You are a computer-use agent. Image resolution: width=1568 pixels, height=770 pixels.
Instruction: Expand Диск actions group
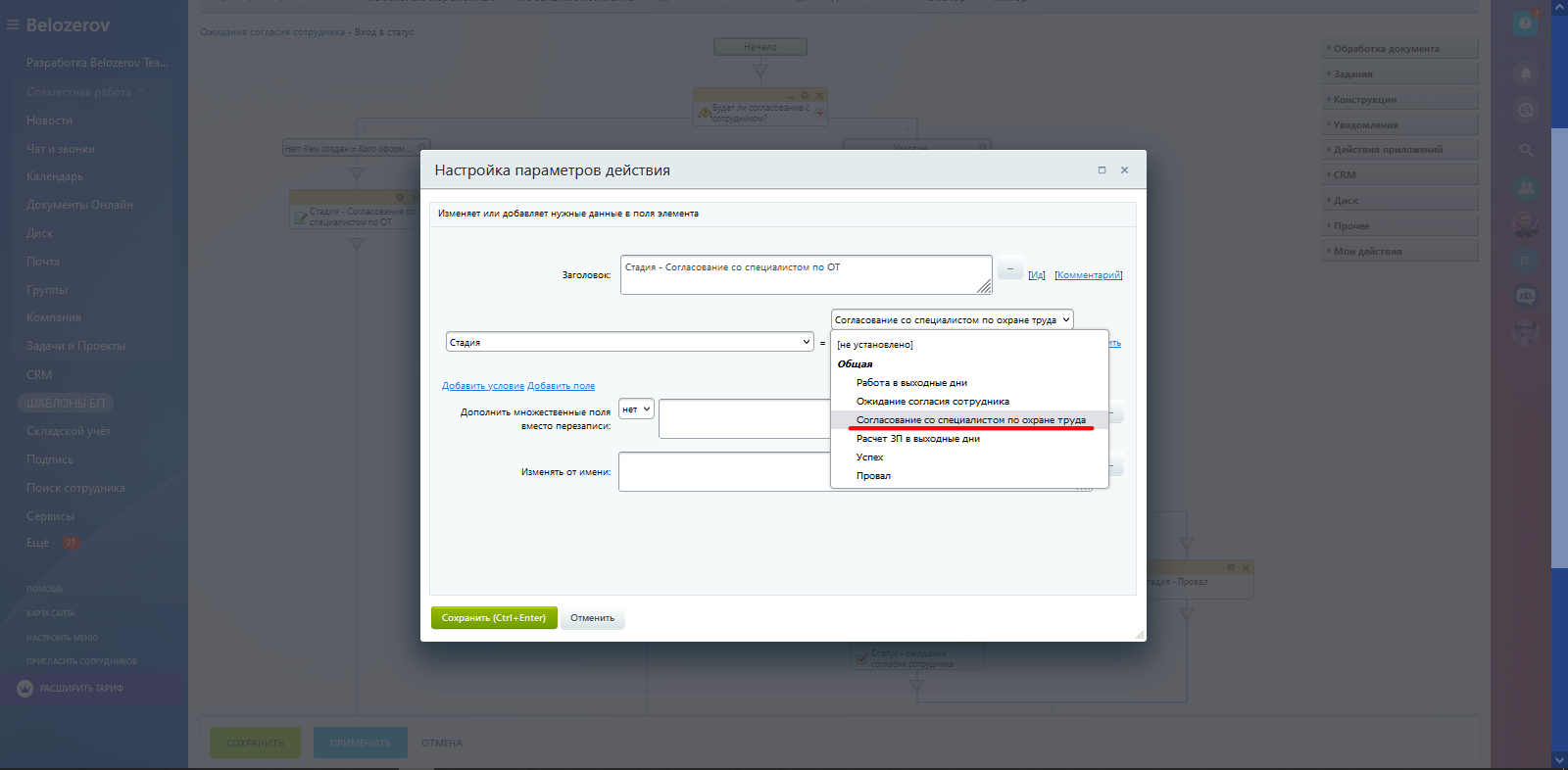(1400, 201)
